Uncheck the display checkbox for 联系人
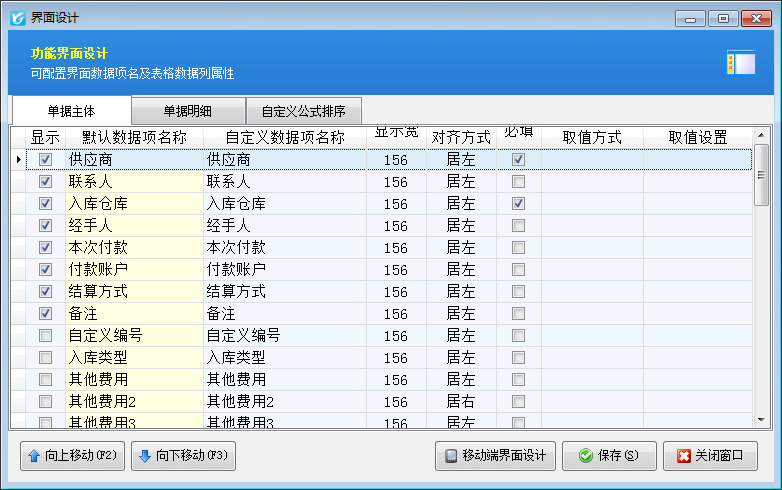Viewport: 782px width, 490px height. point(45,182)
